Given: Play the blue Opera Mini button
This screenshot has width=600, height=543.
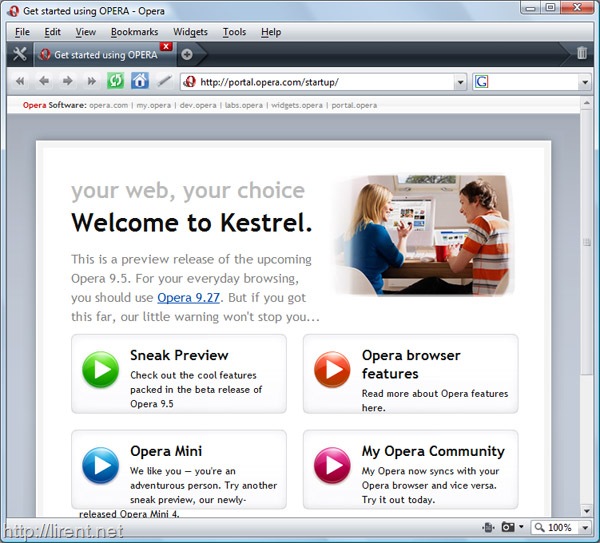Looking at the screenshot, I should coord(101,465).
